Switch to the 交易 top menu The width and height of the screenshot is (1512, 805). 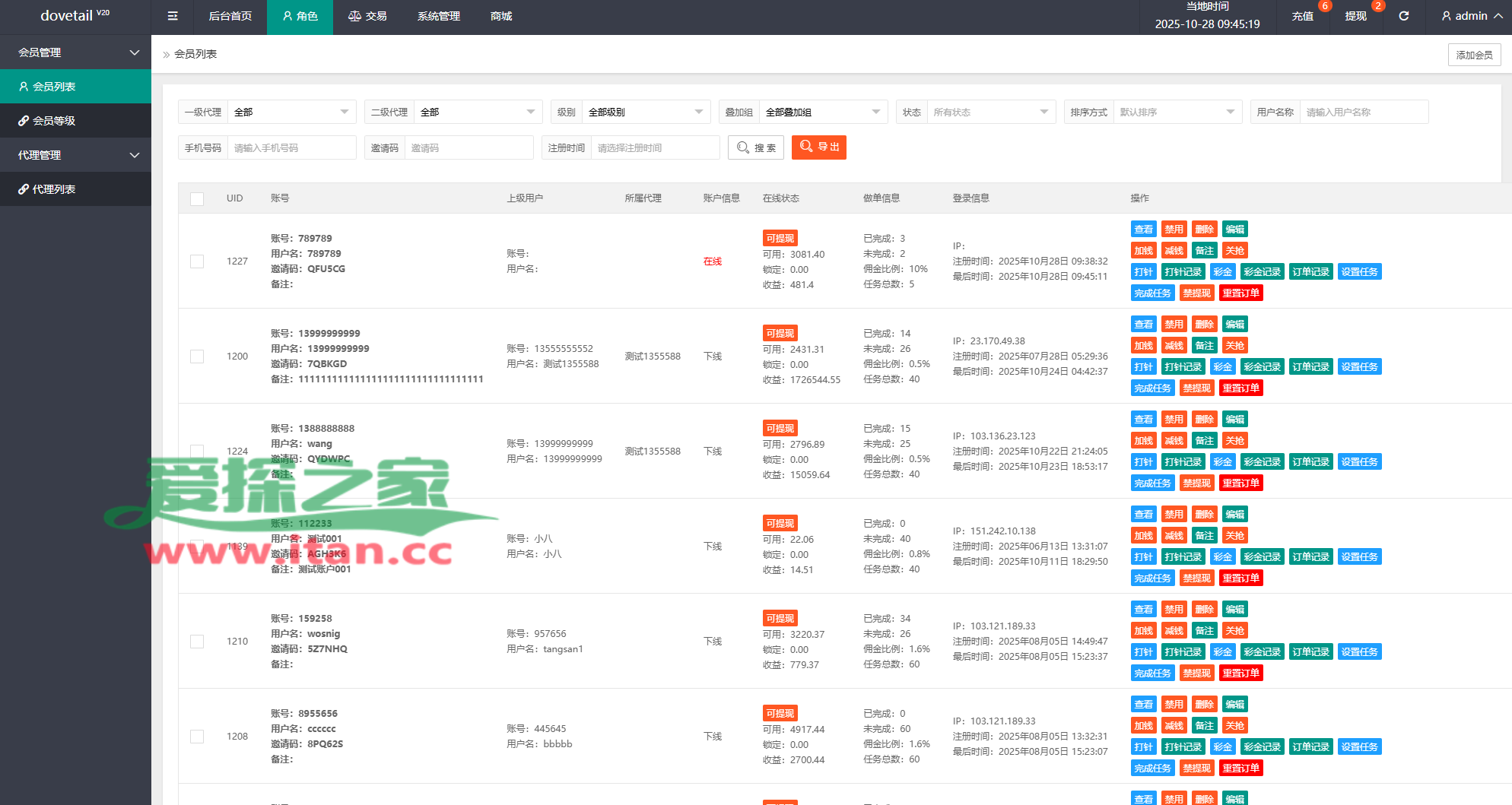[367, 16]
